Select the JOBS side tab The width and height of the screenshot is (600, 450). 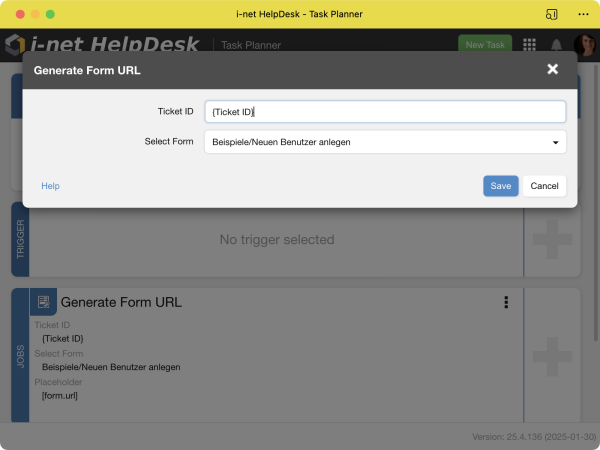[20, 357]
